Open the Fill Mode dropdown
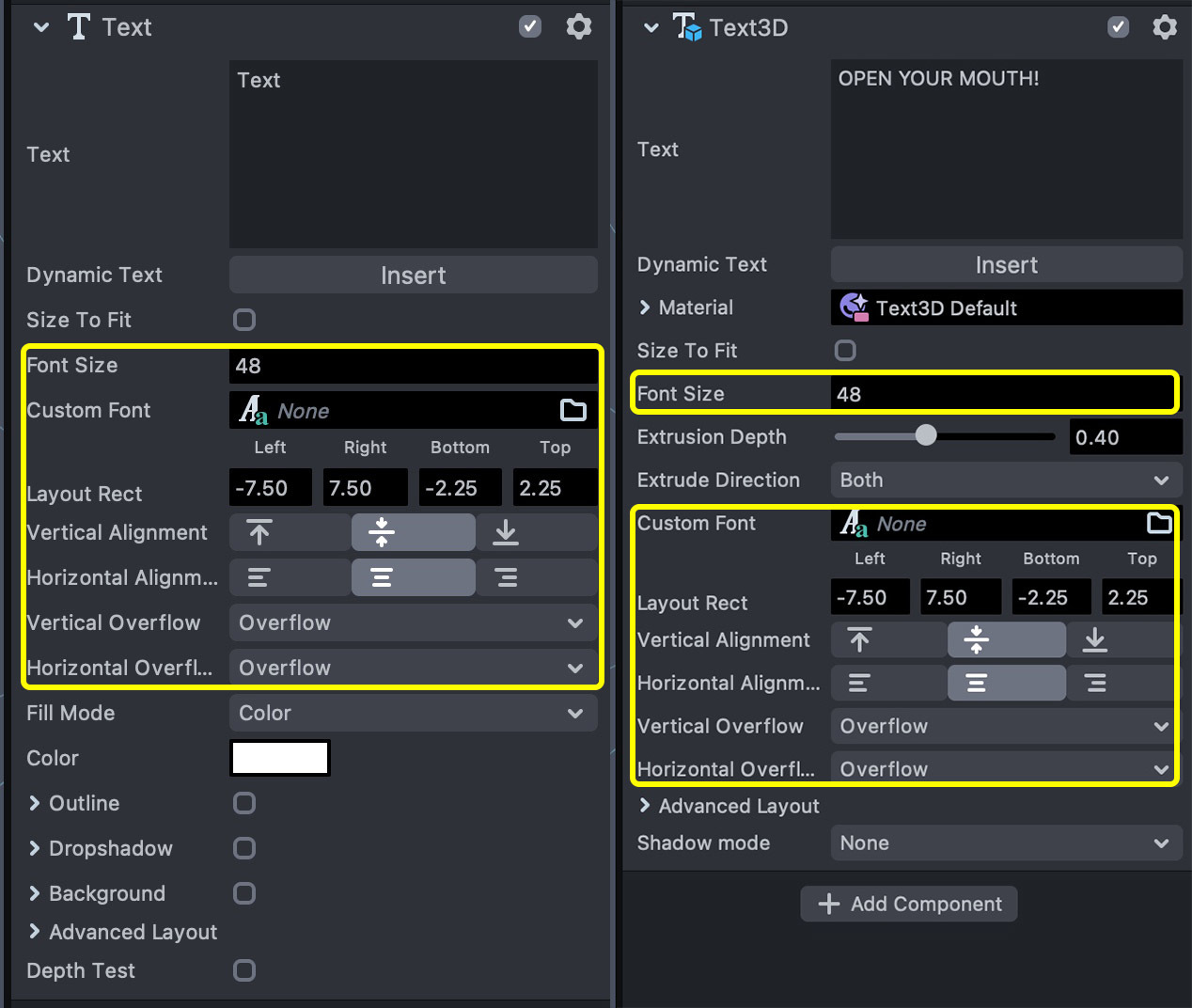 pos(413,713)
